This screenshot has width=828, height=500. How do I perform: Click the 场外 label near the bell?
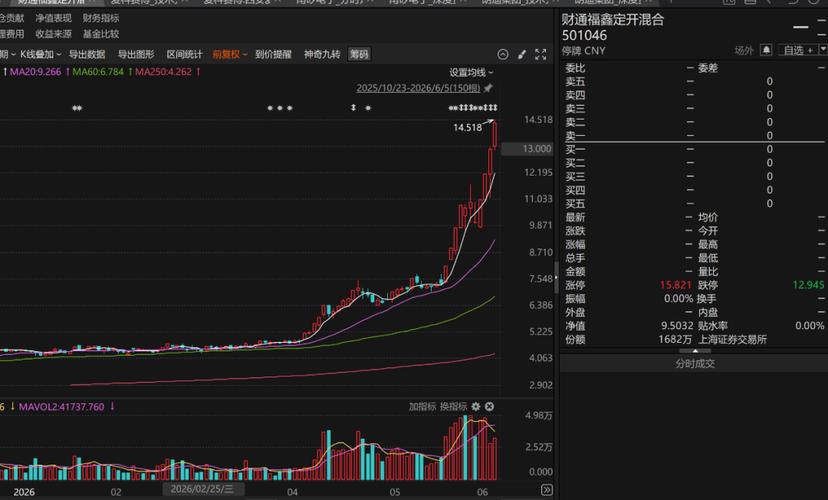click(x=744, y=50)
